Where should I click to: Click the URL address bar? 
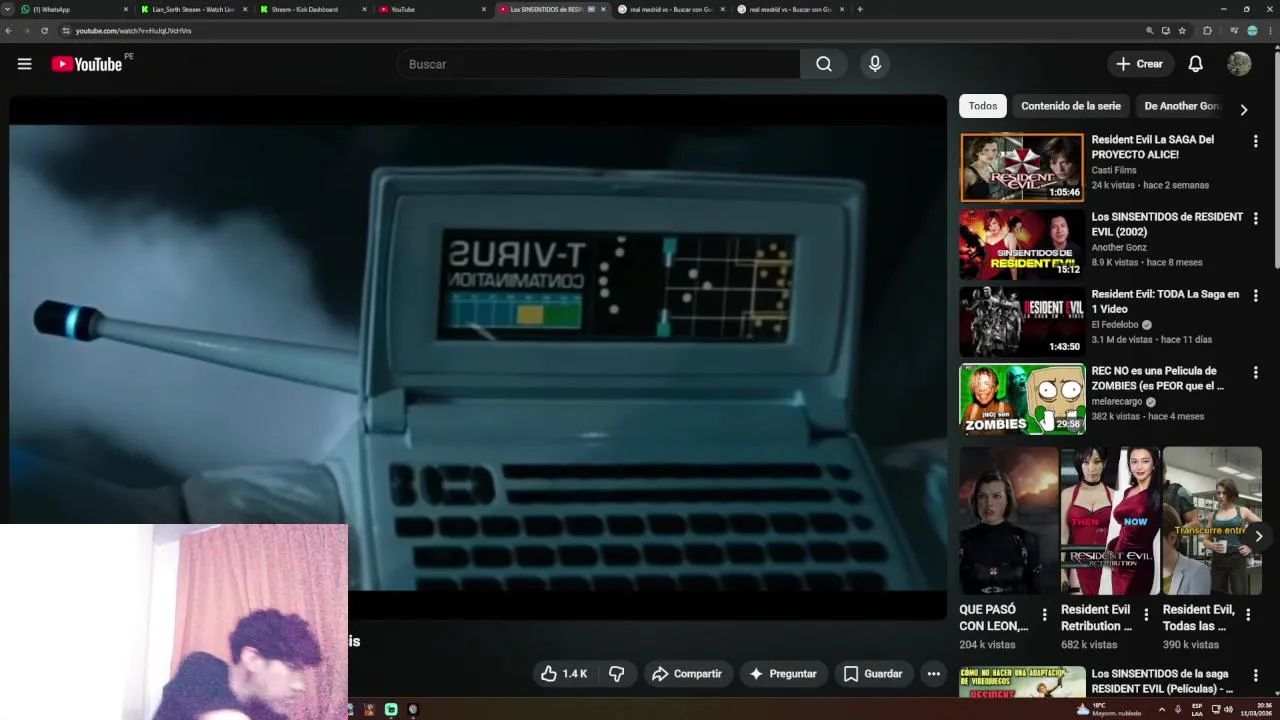[x=600, y=31]
